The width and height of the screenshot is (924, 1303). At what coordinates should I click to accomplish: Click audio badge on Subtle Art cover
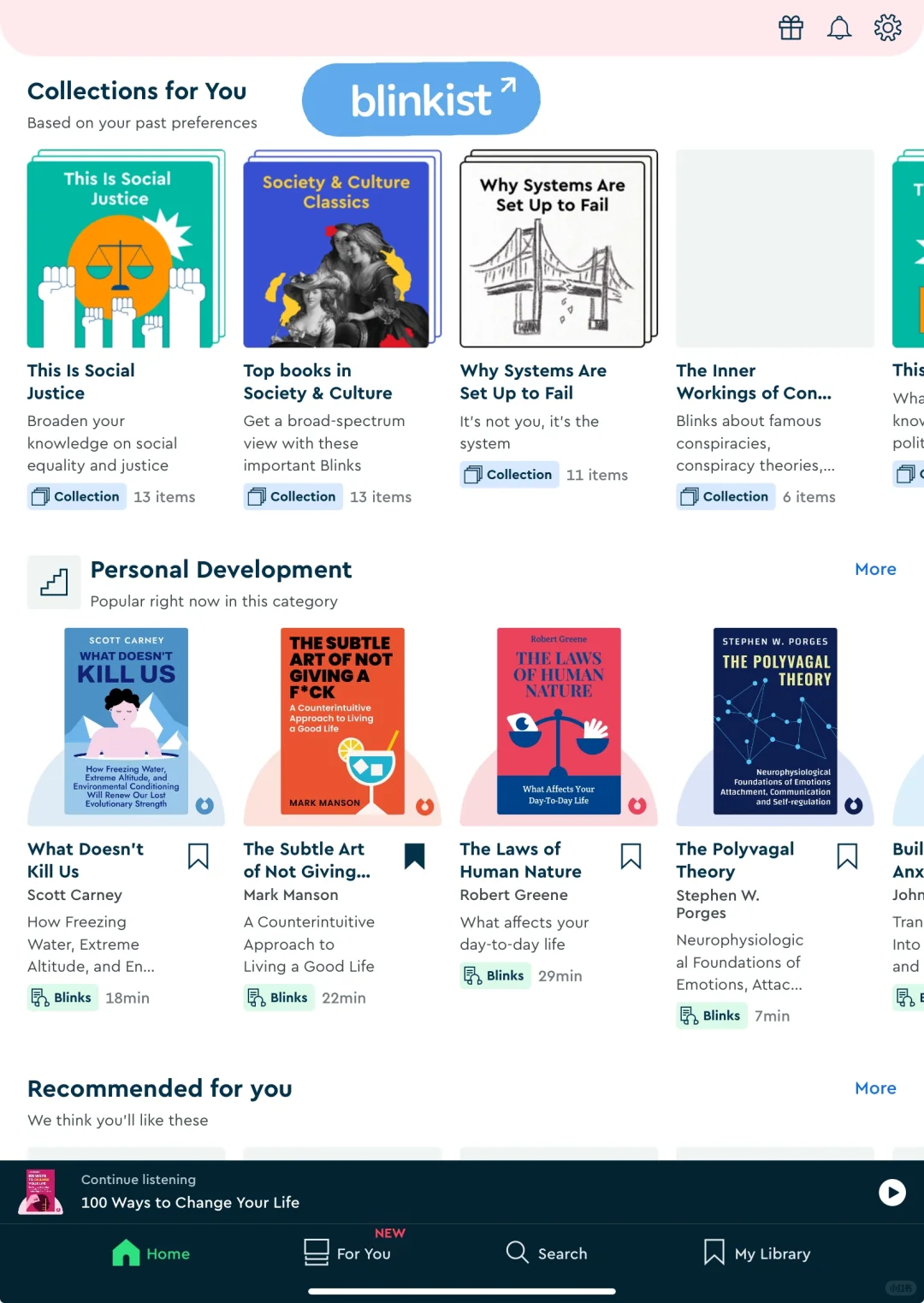(x=425, y=805)
